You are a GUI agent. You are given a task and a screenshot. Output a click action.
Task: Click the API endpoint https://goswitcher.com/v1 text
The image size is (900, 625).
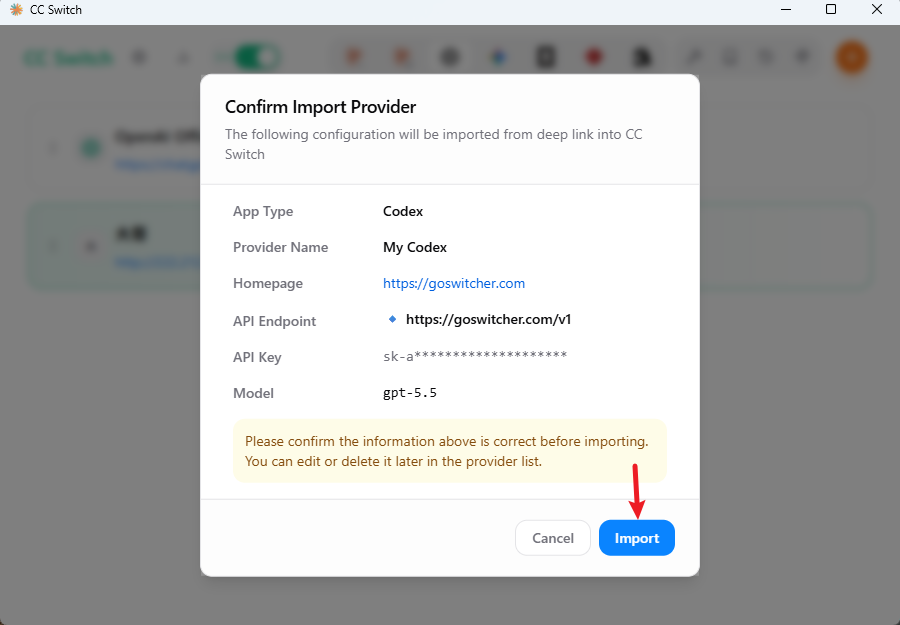488,320
